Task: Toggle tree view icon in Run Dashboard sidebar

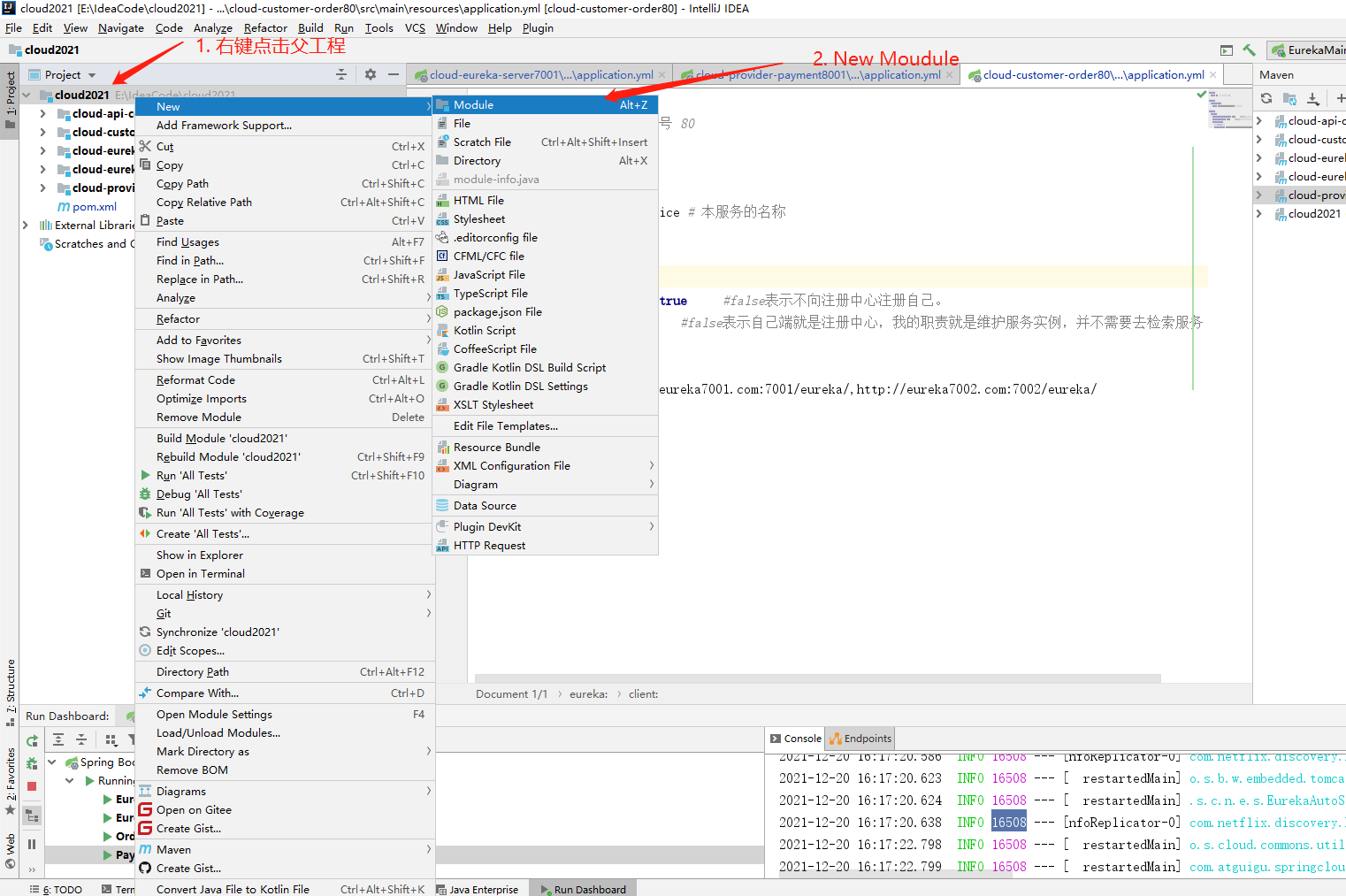Action: tap(32, 816)
